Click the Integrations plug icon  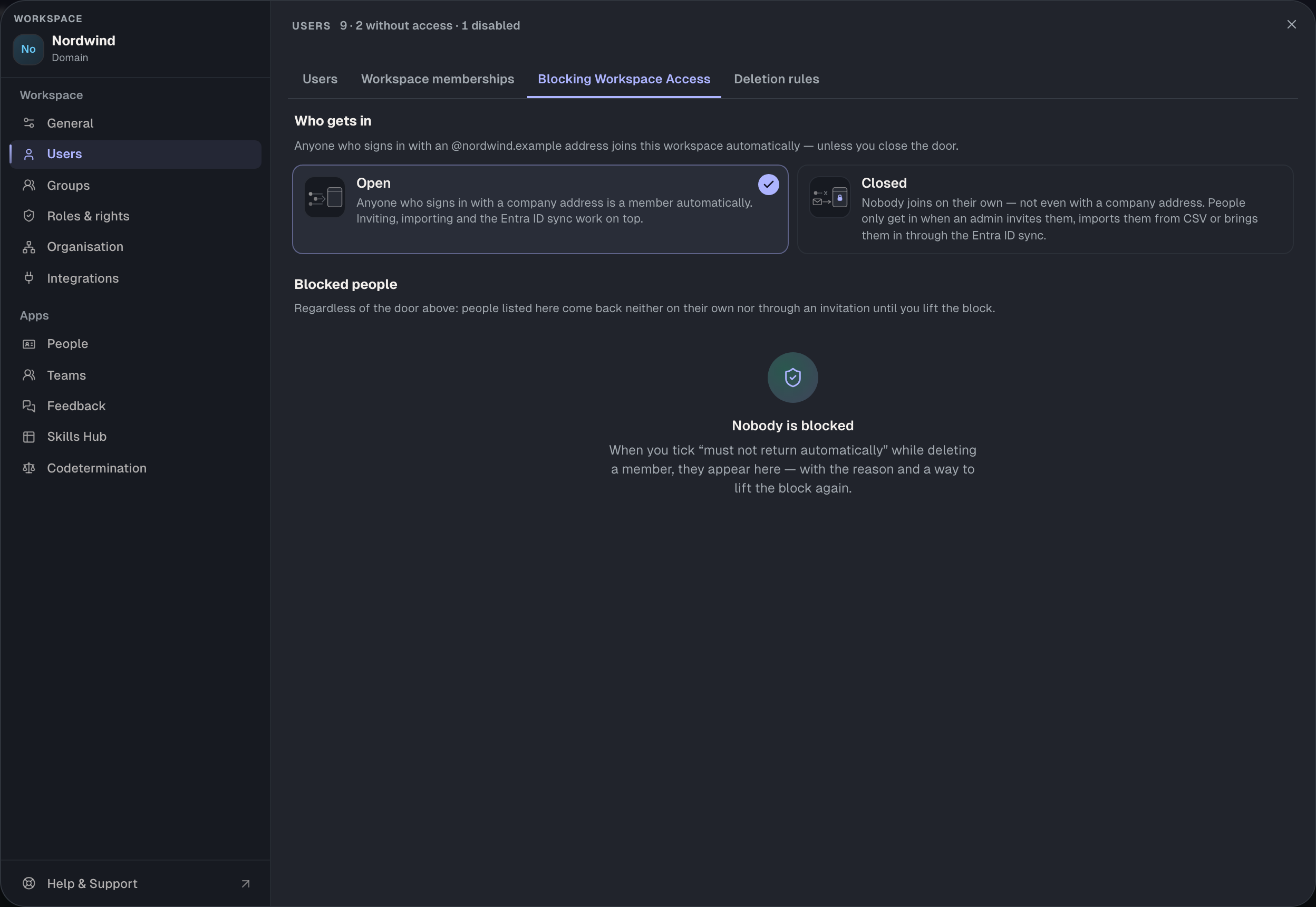[x=29, y=278]
